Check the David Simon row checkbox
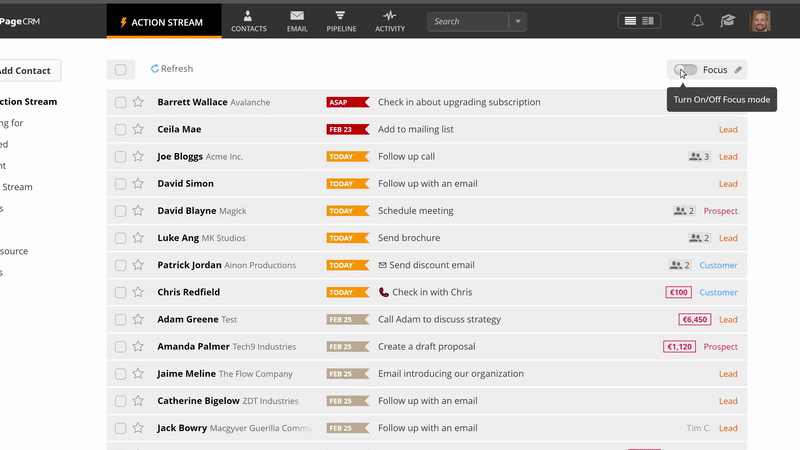Image resolution: width=800 pixels, height=450 pixels. [x=120, y=184]
